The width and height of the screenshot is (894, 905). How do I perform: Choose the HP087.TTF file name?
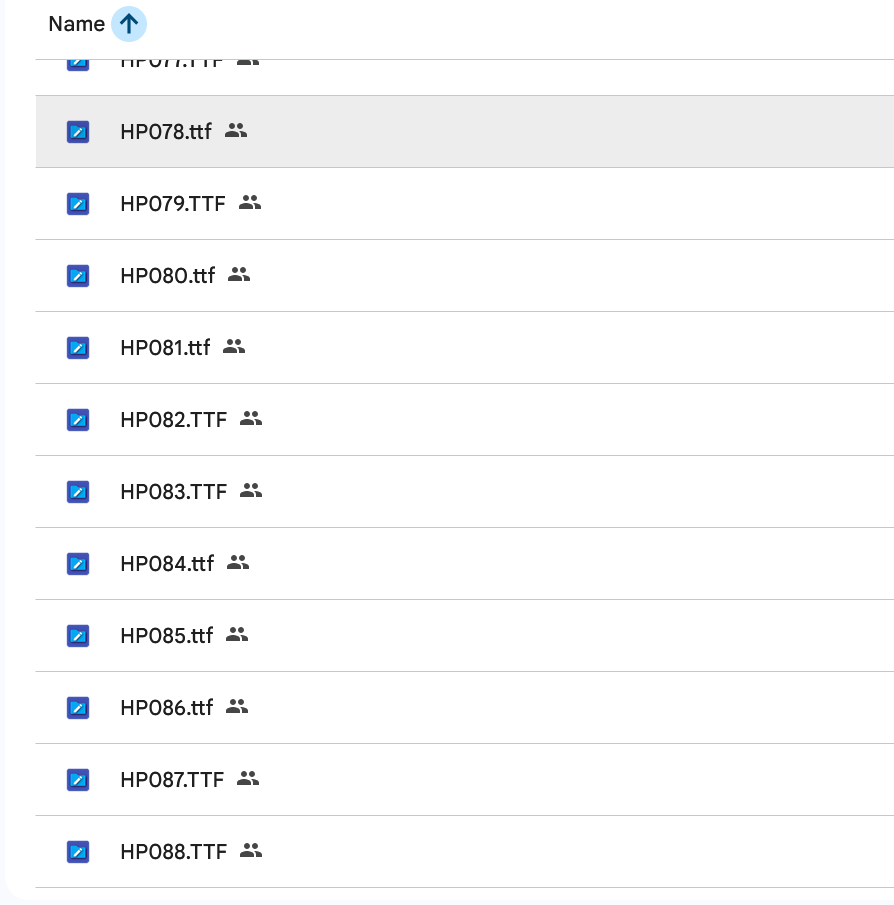coord(172,779)
